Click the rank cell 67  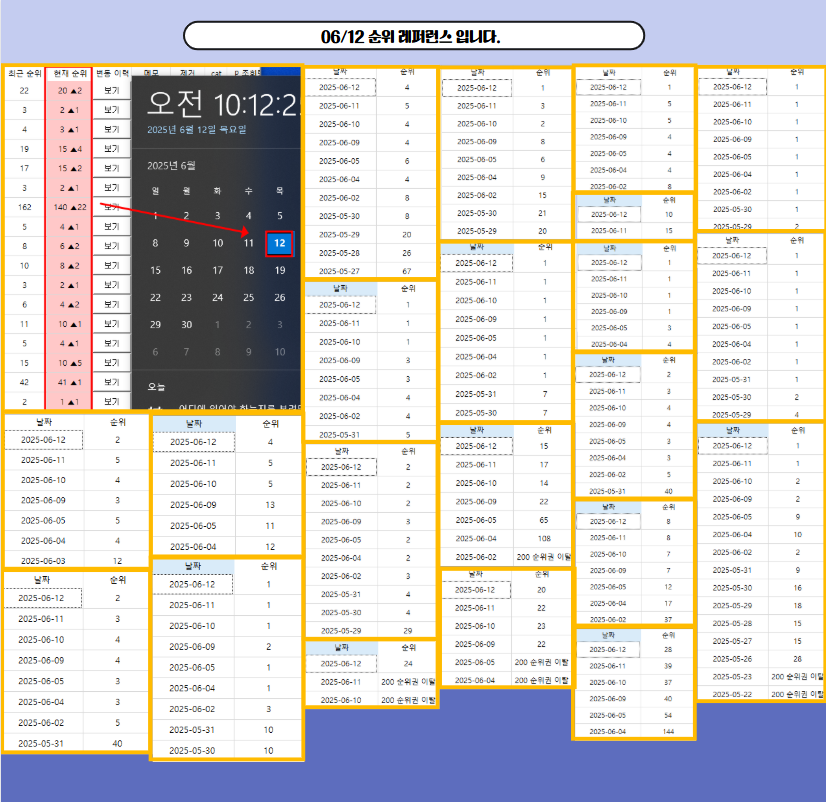pyautogui.click(x=407, y=271)
